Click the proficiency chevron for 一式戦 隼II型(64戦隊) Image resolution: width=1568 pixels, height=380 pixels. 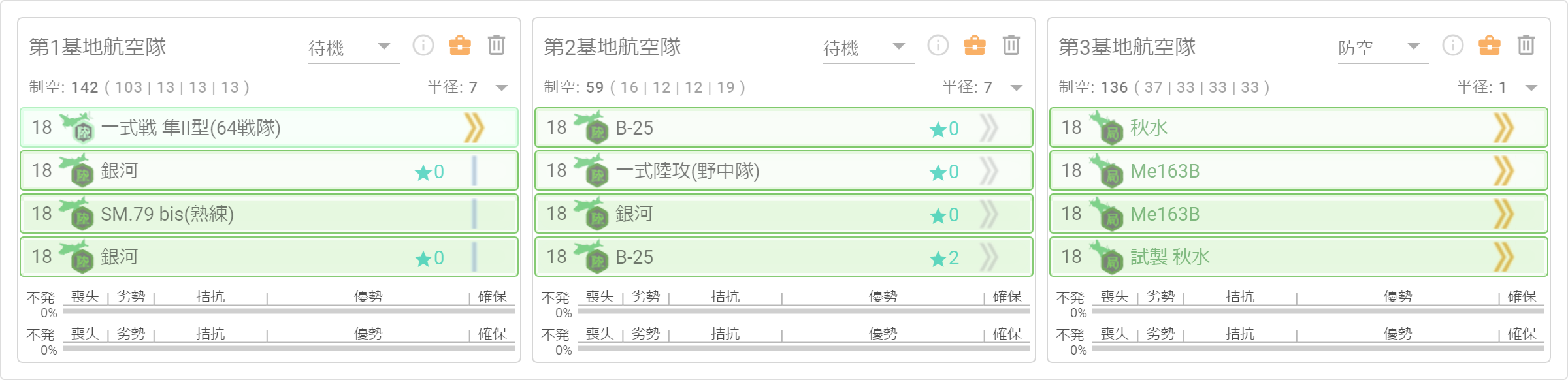[474, 127]
